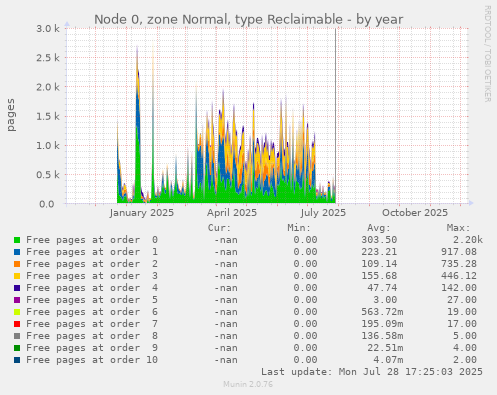Click the red order 7 legend swatch
Viewport: 497px width, 395px height.
[x=17, y=324]
